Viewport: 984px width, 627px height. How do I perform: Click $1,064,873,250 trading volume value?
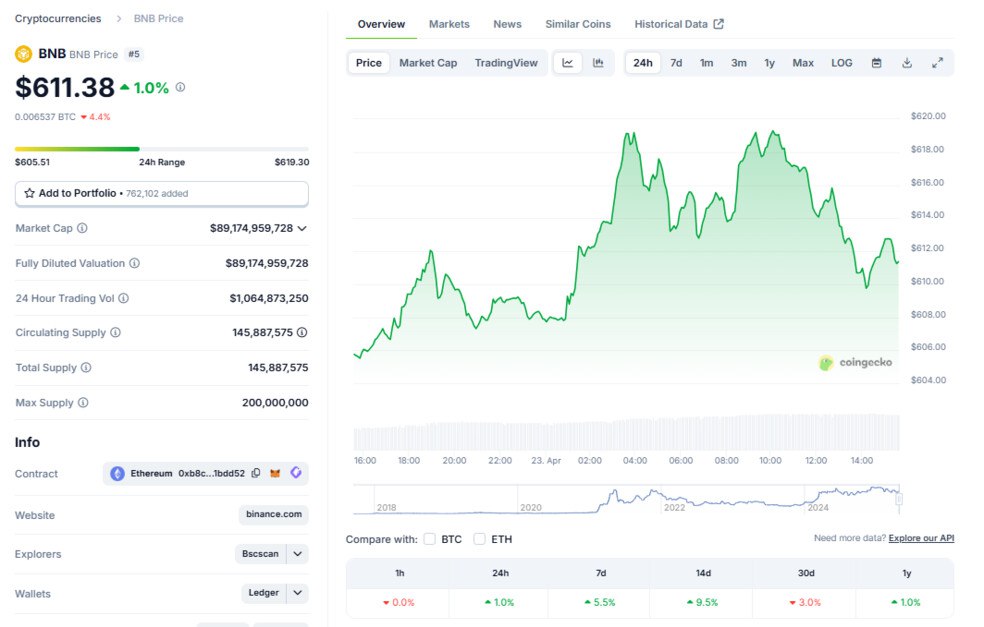coord(269,298)
